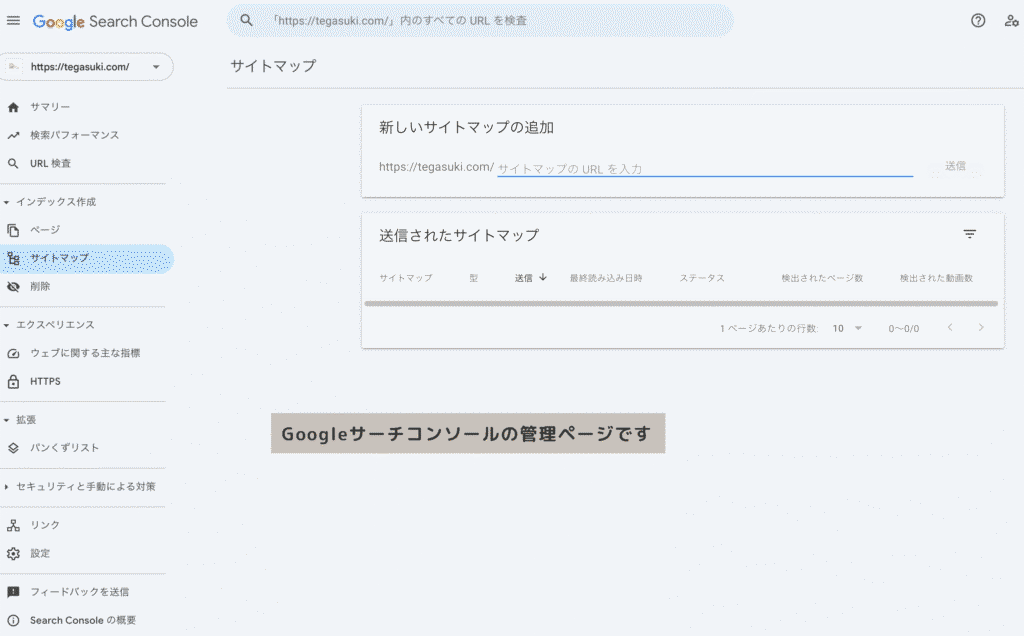Select サイトマップ in the sidebar
This screenshot has height=636, width=1024.
pos(86,259)
